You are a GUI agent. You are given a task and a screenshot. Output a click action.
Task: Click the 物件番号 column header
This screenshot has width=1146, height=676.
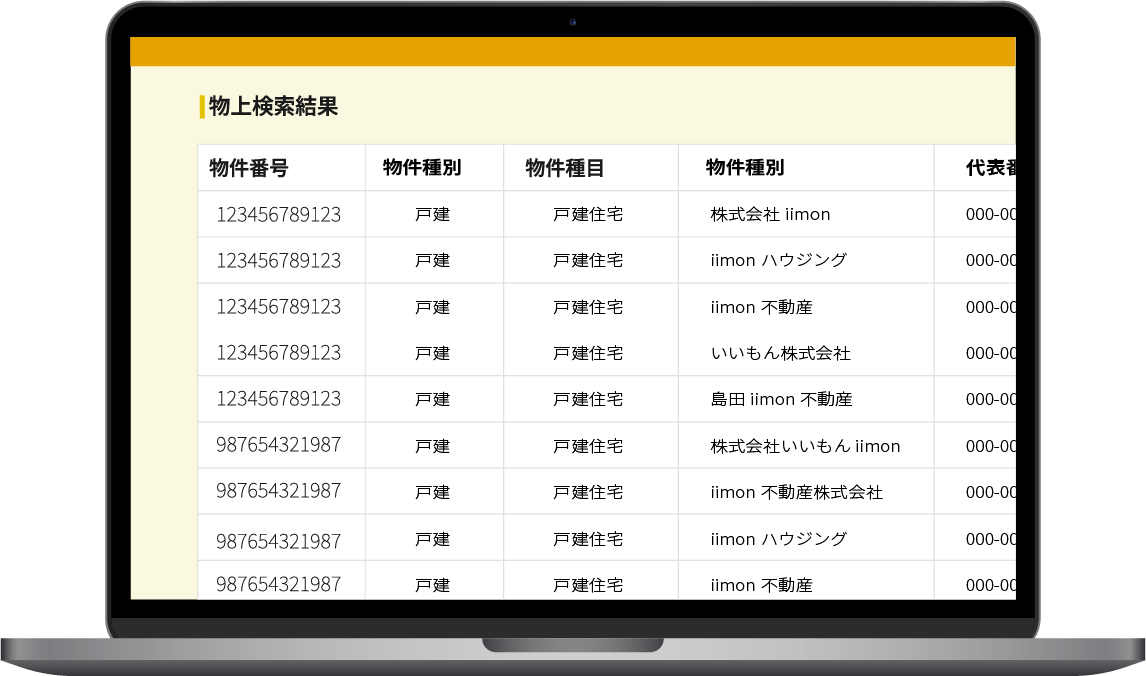coord(249,168)
